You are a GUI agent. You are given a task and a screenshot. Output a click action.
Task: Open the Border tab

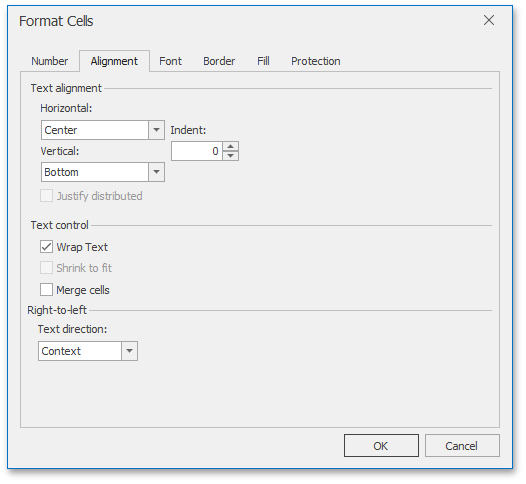(x=219, y=61)
